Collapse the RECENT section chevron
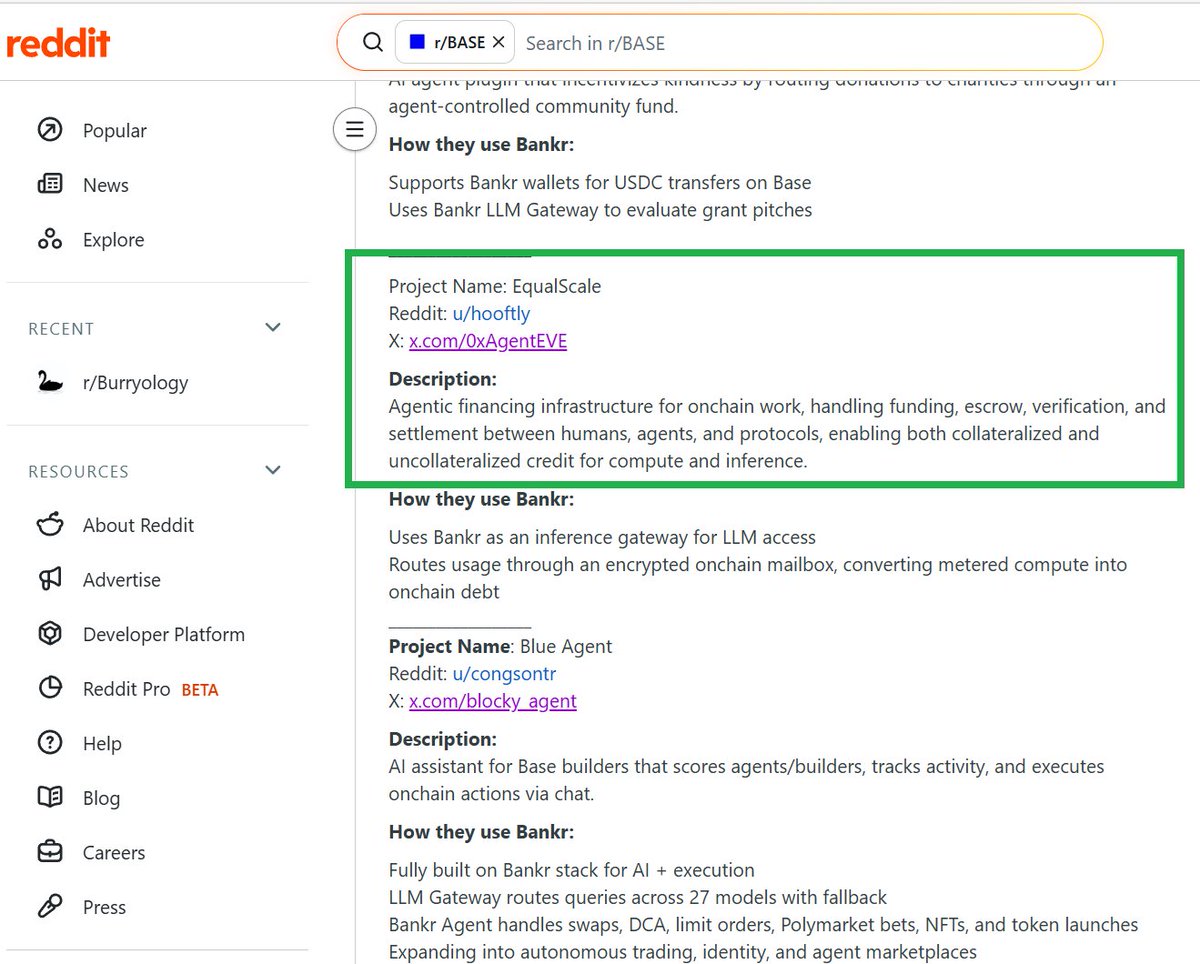The width and height of the screenshot is (1200, 964). click(x=273, y=328)
